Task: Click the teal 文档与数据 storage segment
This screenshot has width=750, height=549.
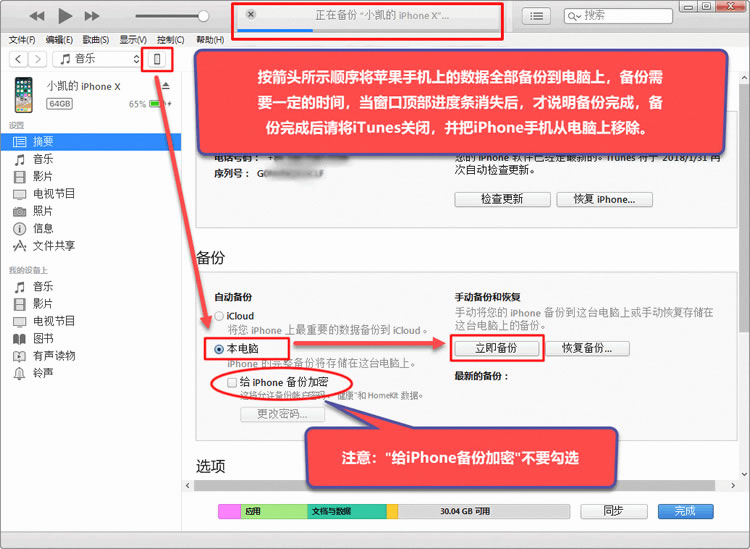Action: pos(347,511)
